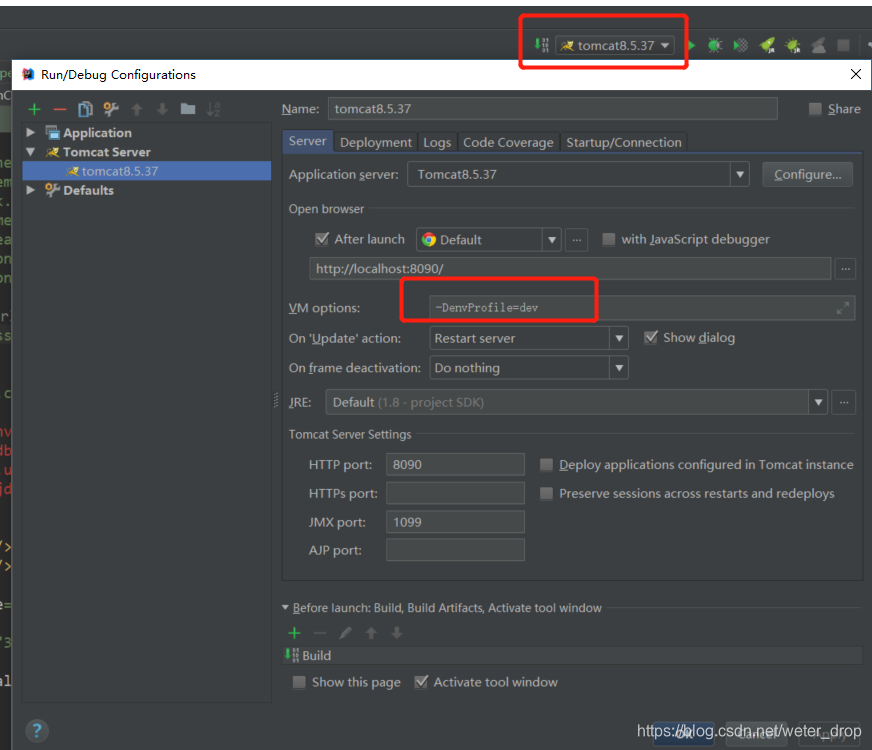This screenshot has width=872, height=750.
Task: Toggle the Share checkbox
Action: pyautogui.click(x=815, y=109)
